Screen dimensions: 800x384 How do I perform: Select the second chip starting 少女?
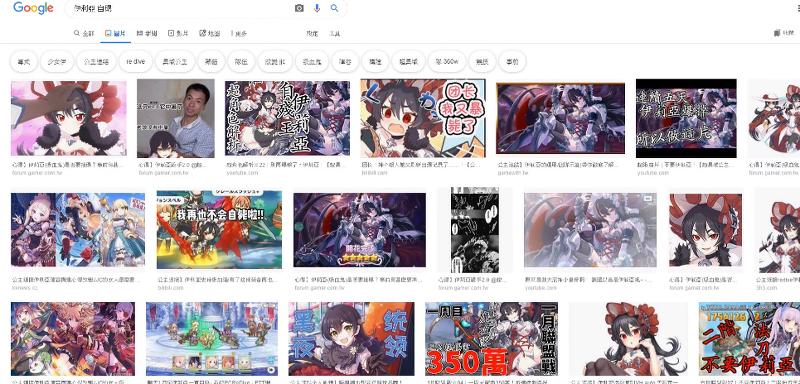point(57,62)
